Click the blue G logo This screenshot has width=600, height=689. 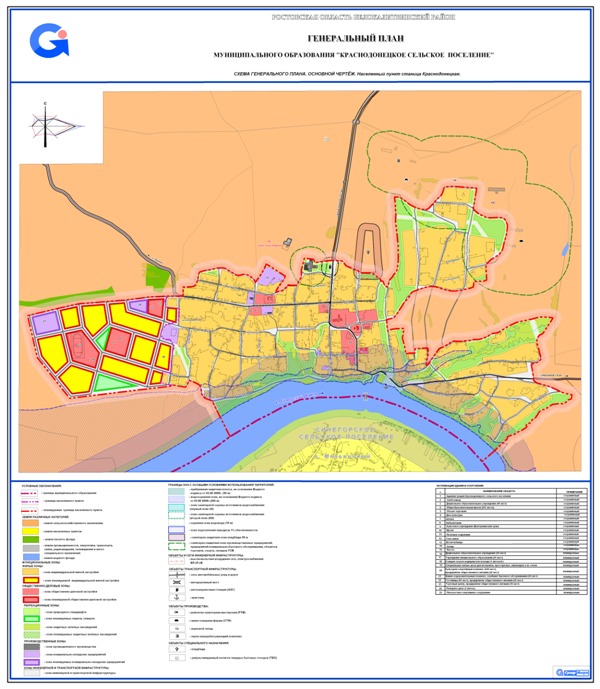pos(48,40)
